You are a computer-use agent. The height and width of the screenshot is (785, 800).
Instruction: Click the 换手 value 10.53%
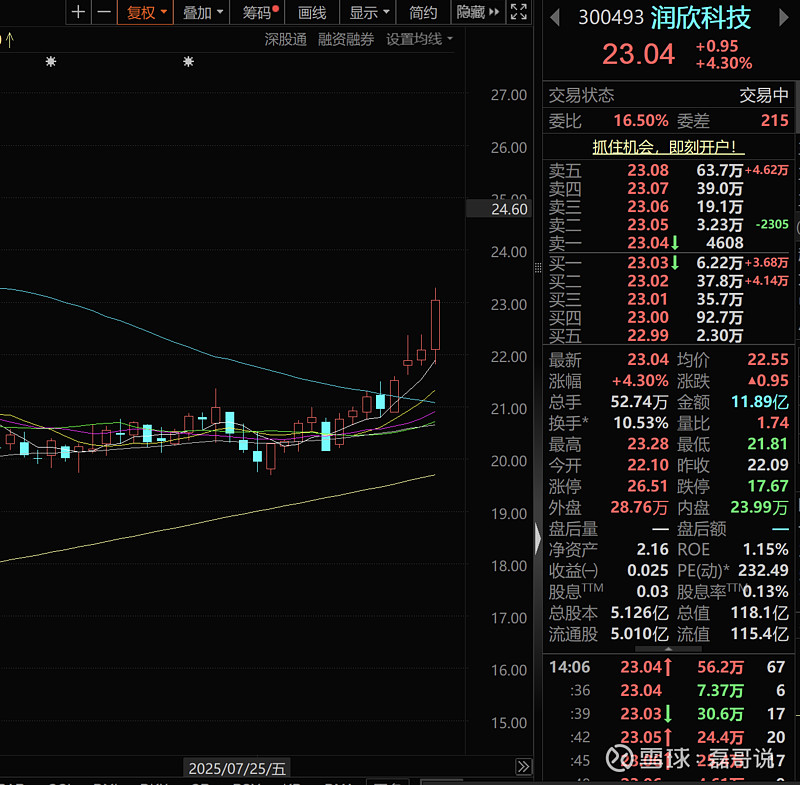click(639, 423)
